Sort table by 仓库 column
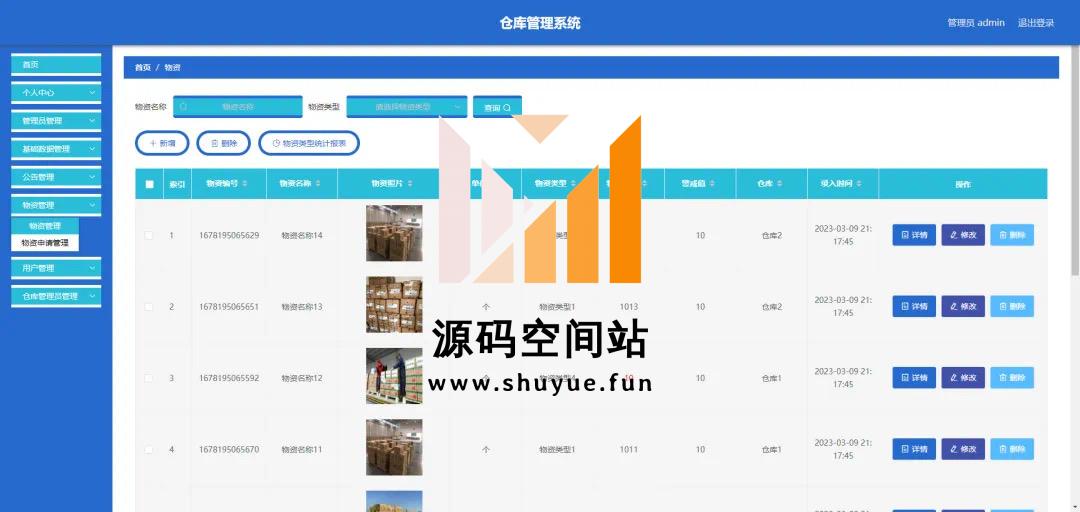This screenshot has height=512, width=1080. 778,183
